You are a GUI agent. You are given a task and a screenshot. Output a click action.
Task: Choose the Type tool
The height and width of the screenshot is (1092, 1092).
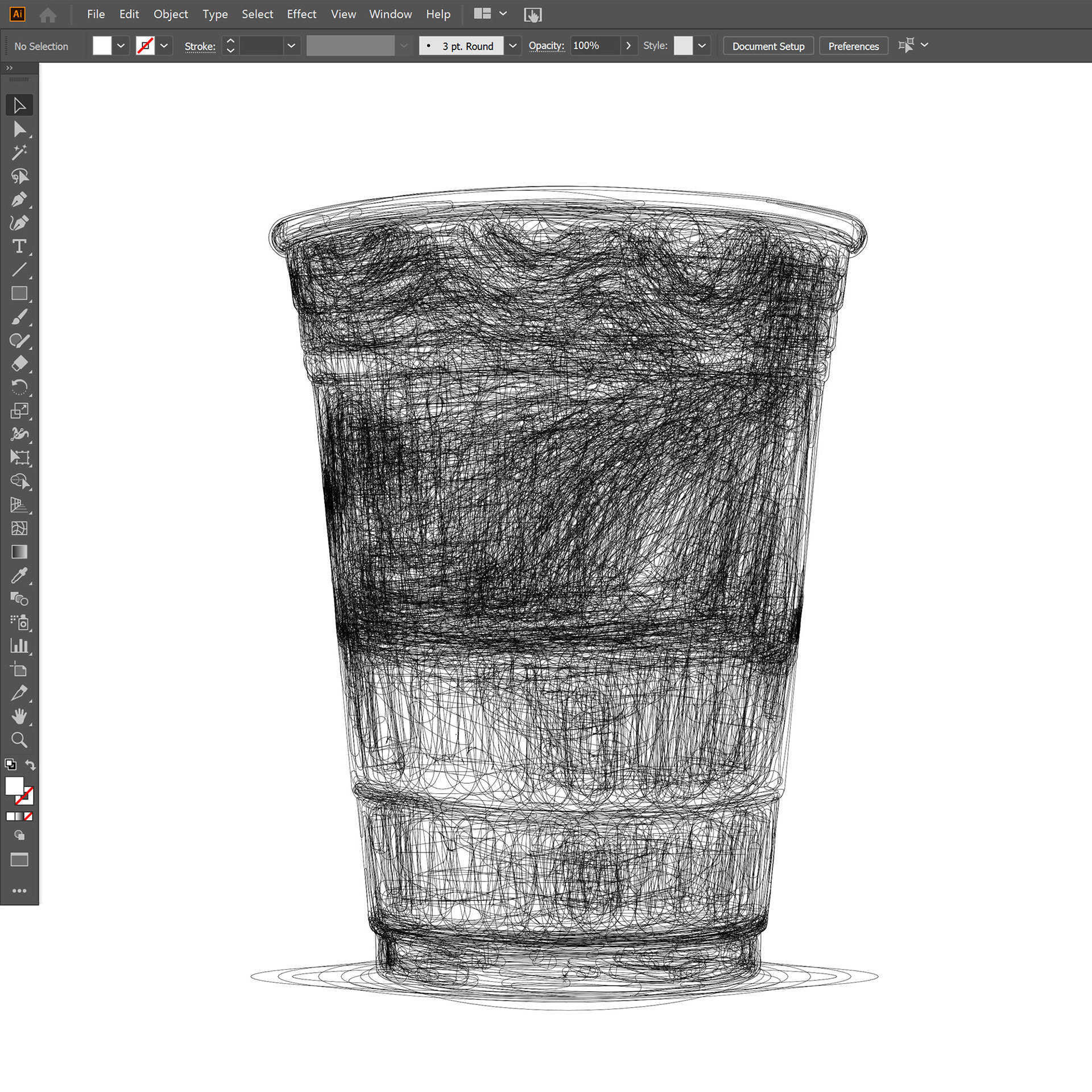click(x=18, y=246)
